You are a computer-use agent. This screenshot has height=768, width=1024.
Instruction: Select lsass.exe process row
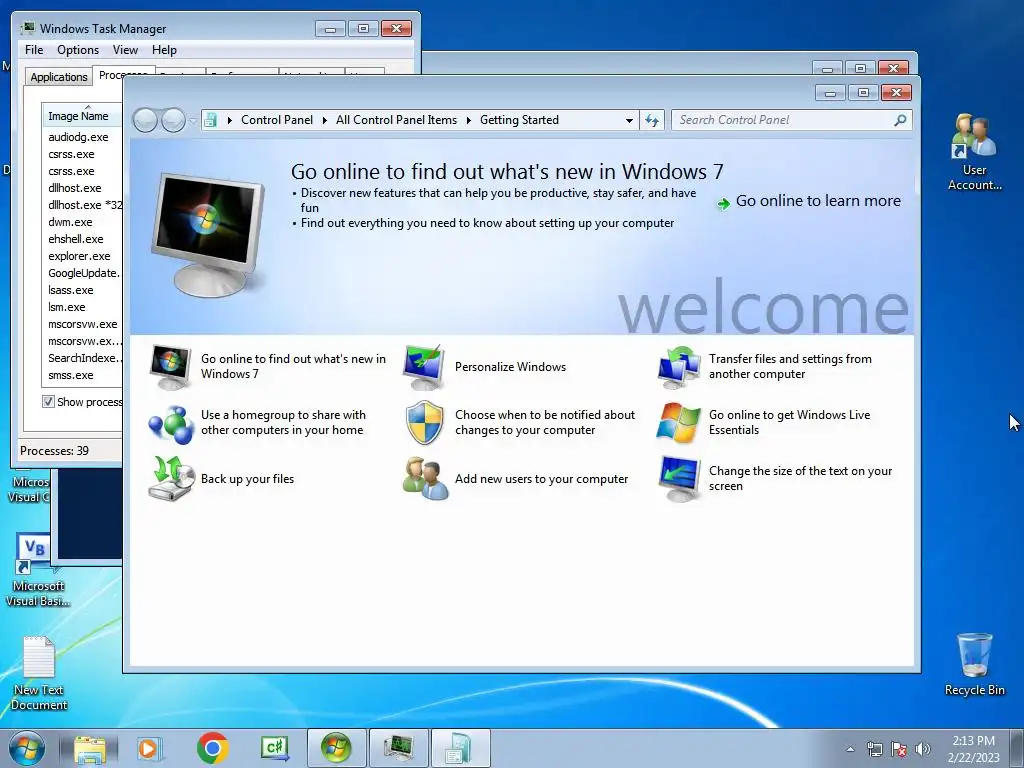pos(82,290)
